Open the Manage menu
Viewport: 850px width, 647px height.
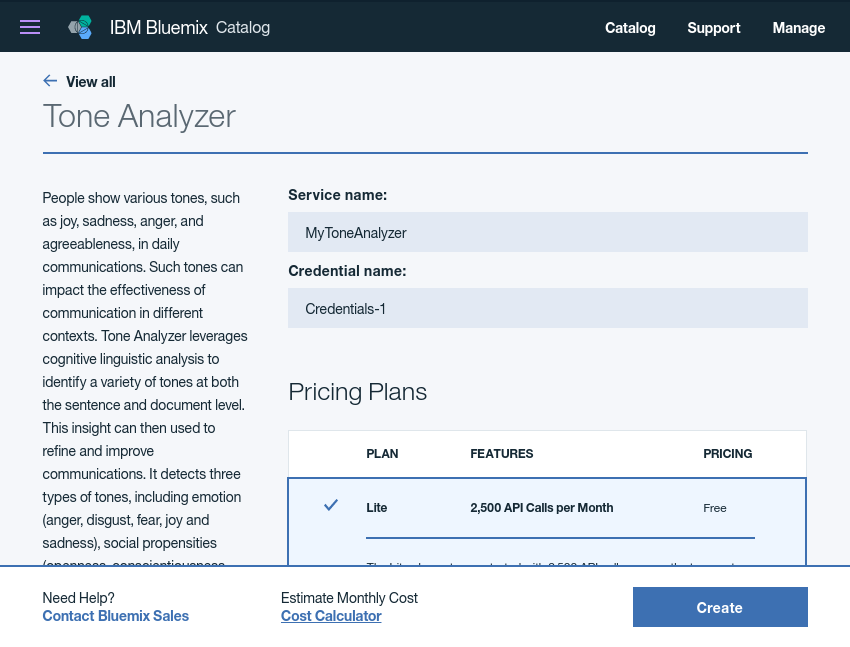coord(799,28)
